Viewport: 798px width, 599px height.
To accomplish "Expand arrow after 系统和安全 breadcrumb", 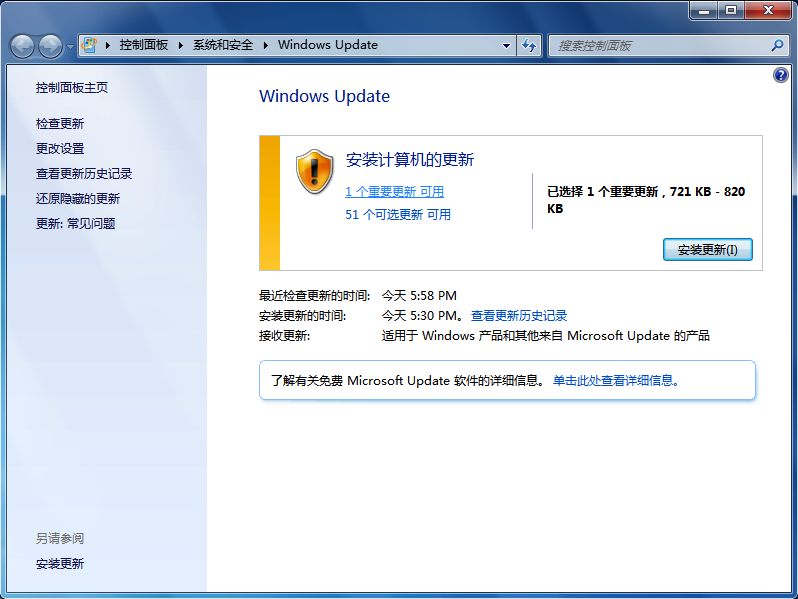I will point(265,45).
